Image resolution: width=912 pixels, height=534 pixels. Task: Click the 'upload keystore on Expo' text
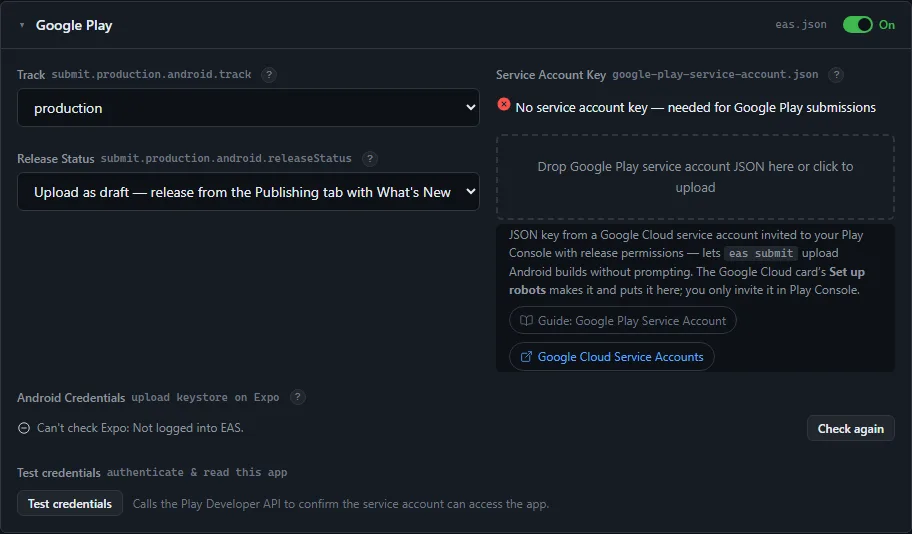click(205, 397)
